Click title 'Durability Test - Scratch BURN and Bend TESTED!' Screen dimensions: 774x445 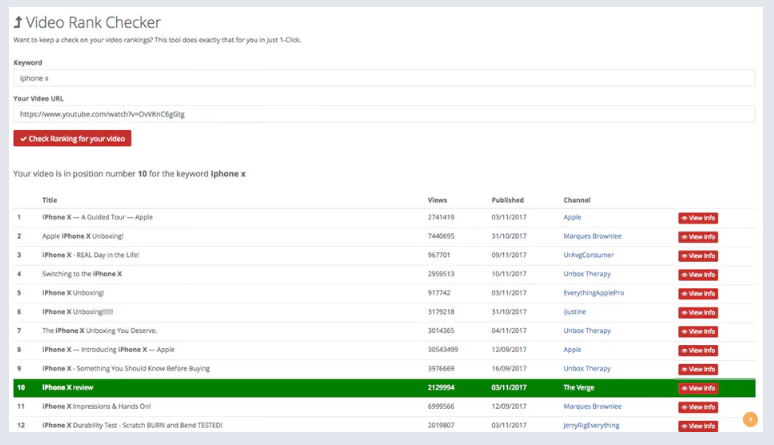pyautogui.click(x=148, y=425)
